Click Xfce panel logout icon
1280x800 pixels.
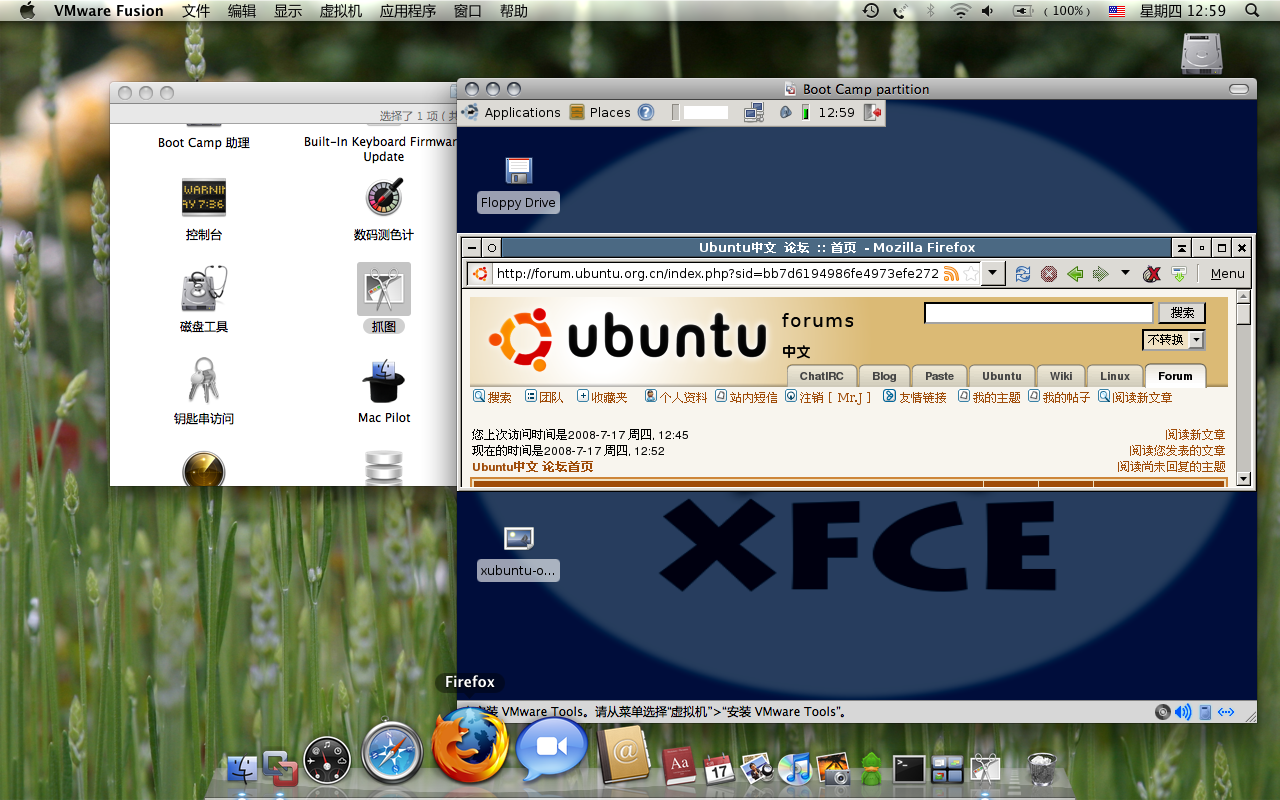873,112
